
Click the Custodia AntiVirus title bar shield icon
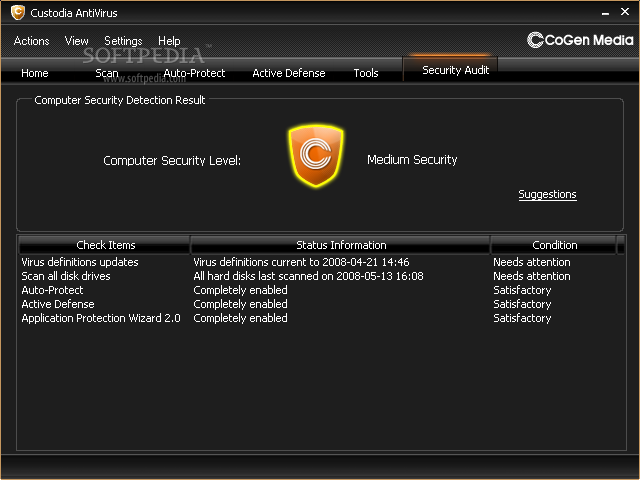17,13
